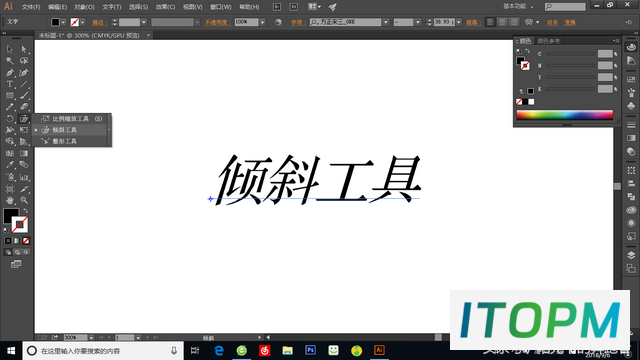640x360 pixels.
Task: Set toolbox mode to Color
Action: pos(8,241)
